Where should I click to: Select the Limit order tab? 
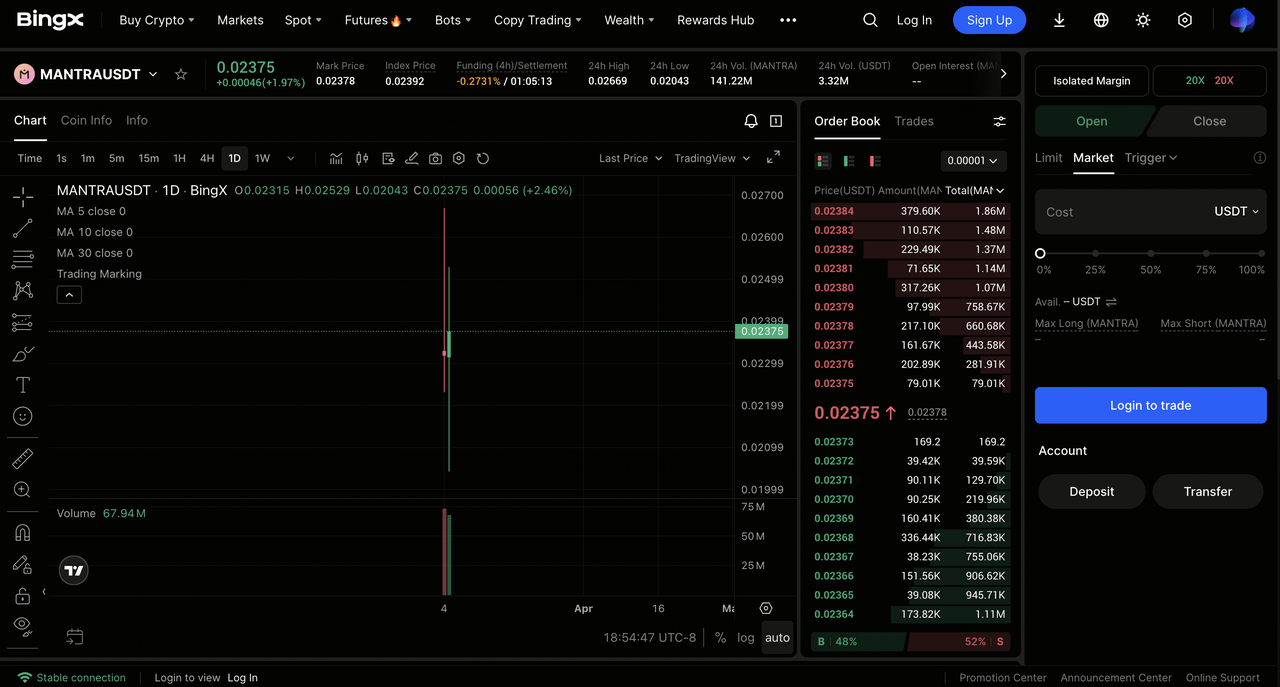tap(1048, 158)
